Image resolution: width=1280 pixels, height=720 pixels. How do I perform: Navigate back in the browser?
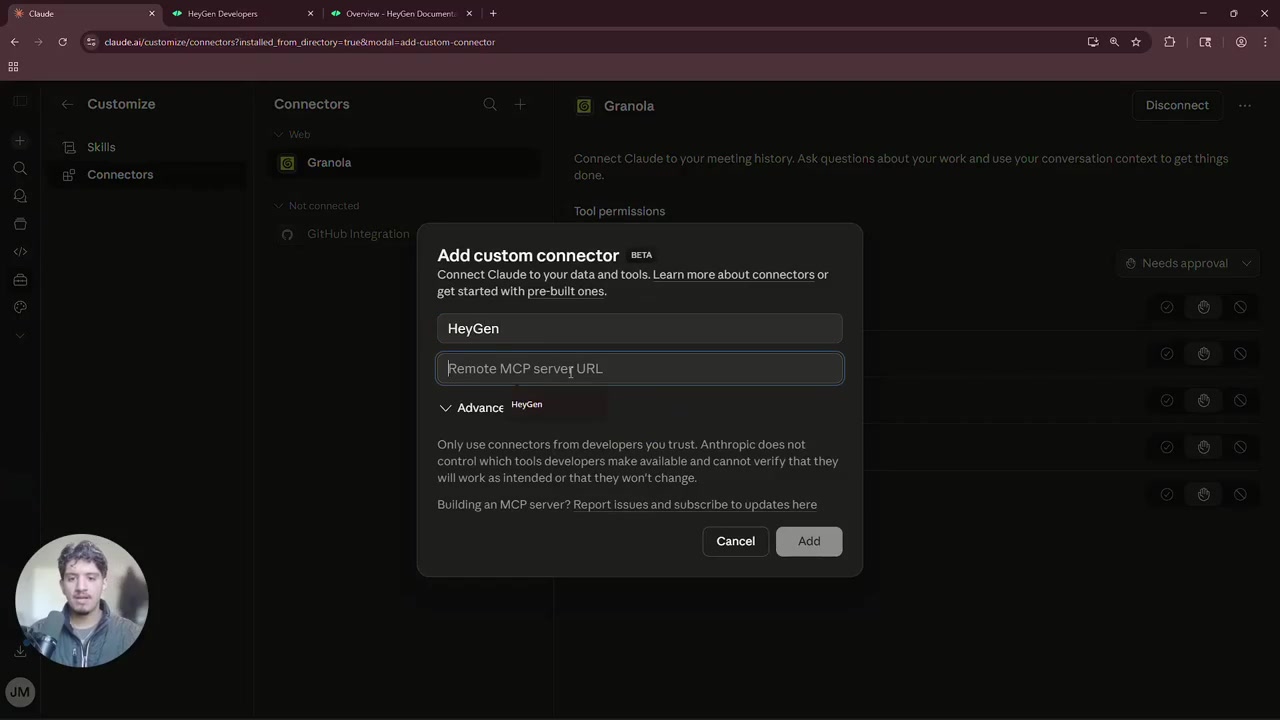(x=14, y=42)
